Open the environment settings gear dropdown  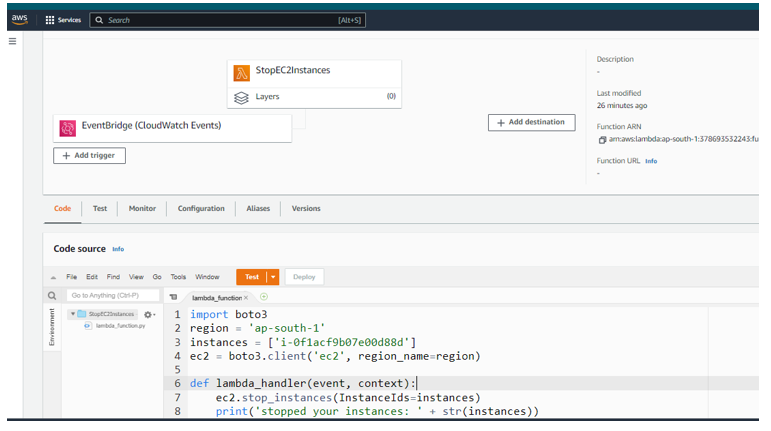[149, 315]
